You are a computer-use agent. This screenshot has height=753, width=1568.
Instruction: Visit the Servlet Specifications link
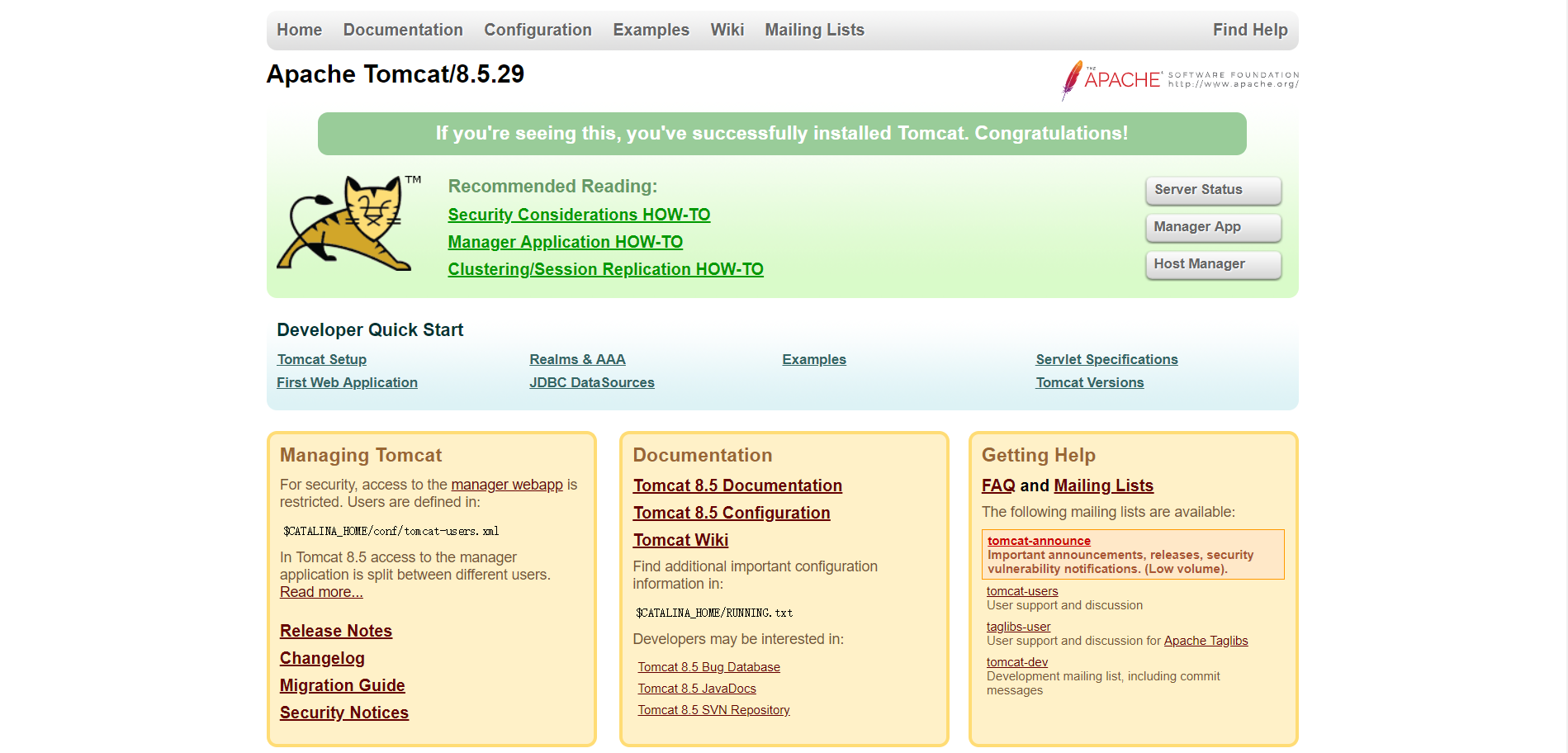tap(1106, 360)
